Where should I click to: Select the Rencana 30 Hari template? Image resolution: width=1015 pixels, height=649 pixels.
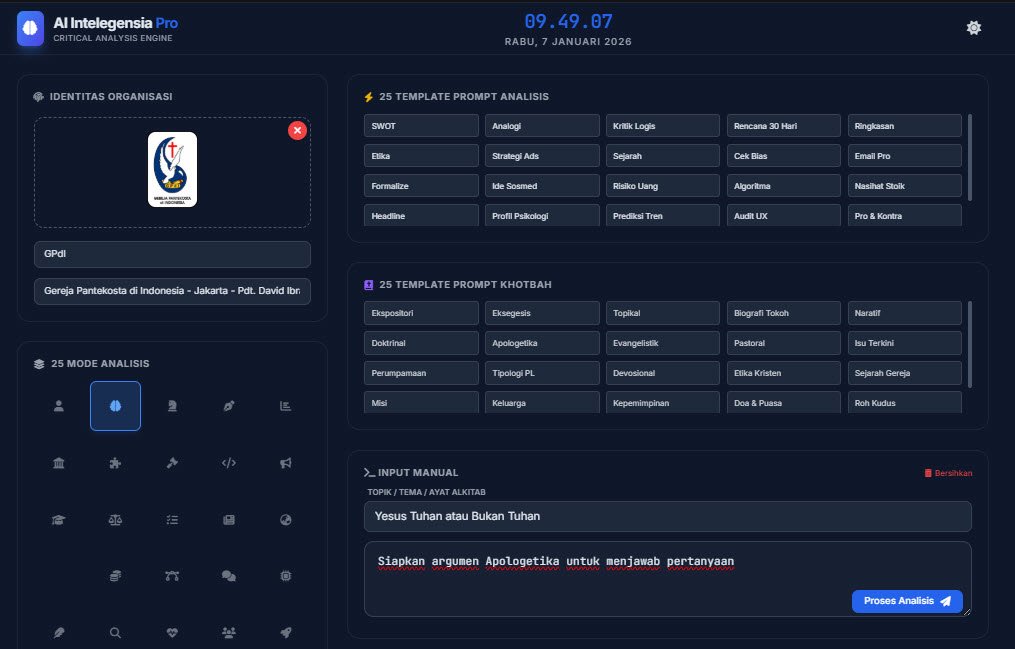coord(783,126)
